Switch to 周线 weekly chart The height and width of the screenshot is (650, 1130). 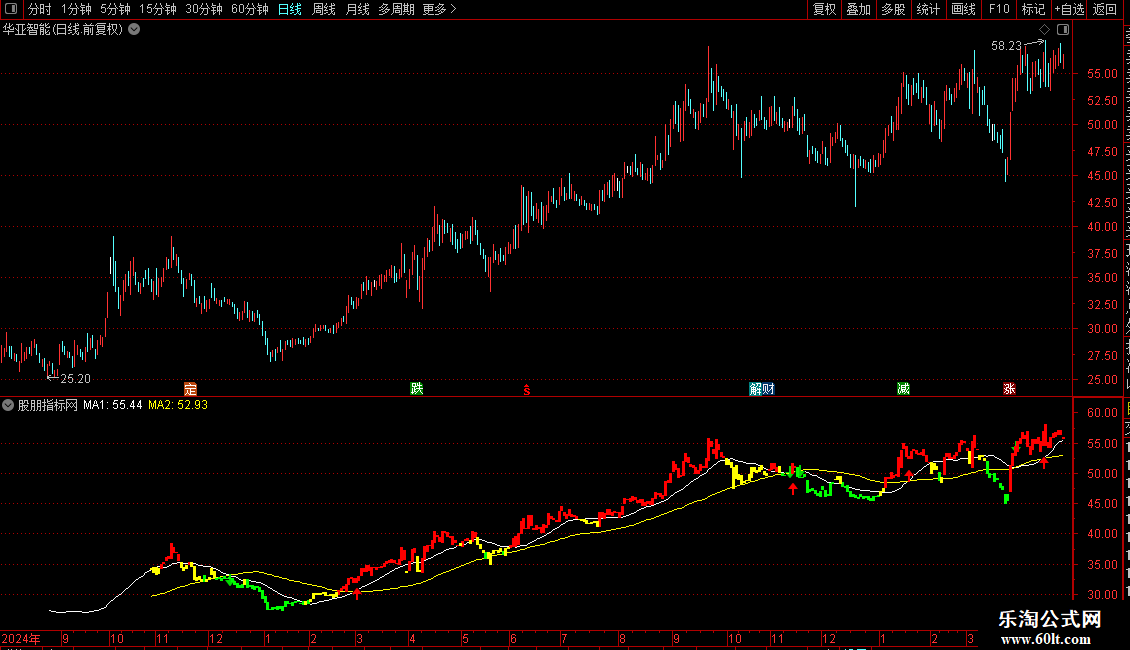tap(324, 9)
